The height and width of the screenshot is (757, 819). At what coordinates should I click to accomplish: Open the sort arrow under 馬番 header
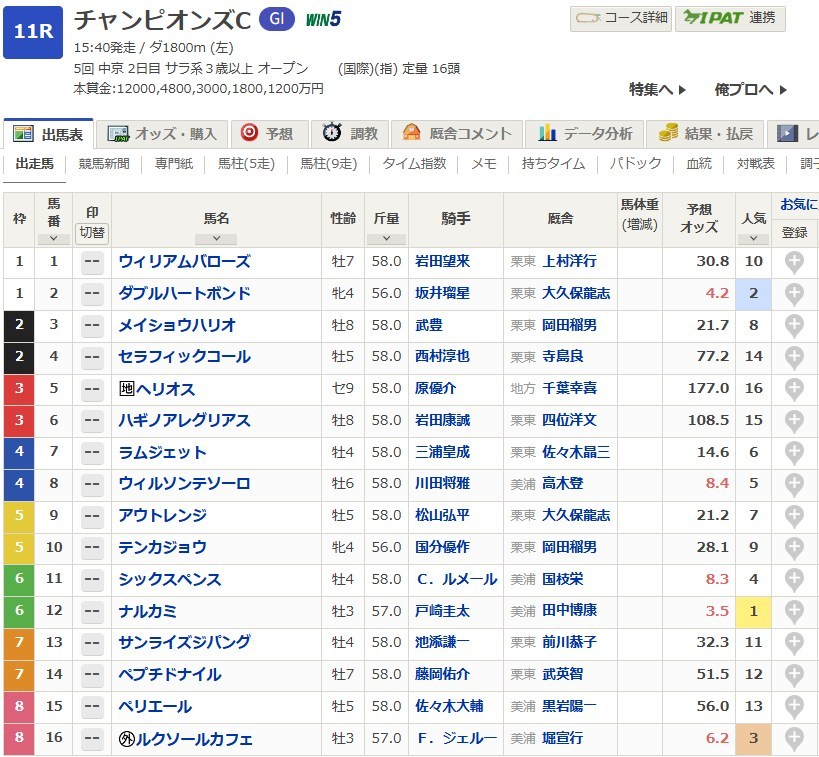pos(53,239)
